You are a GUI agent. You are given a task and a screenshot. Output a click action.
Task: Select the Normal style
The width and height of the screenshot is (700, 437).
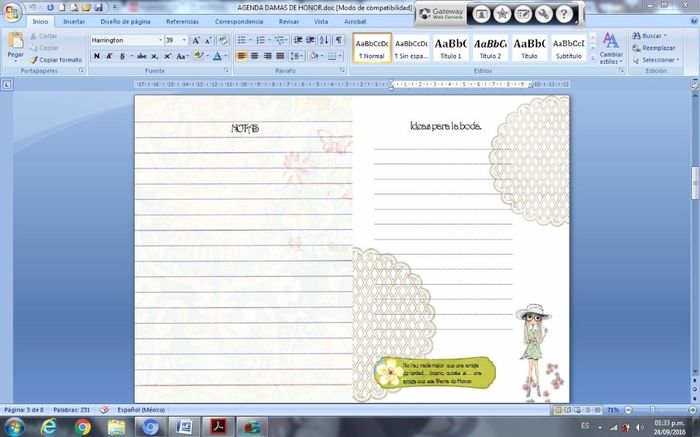[372, 48]
